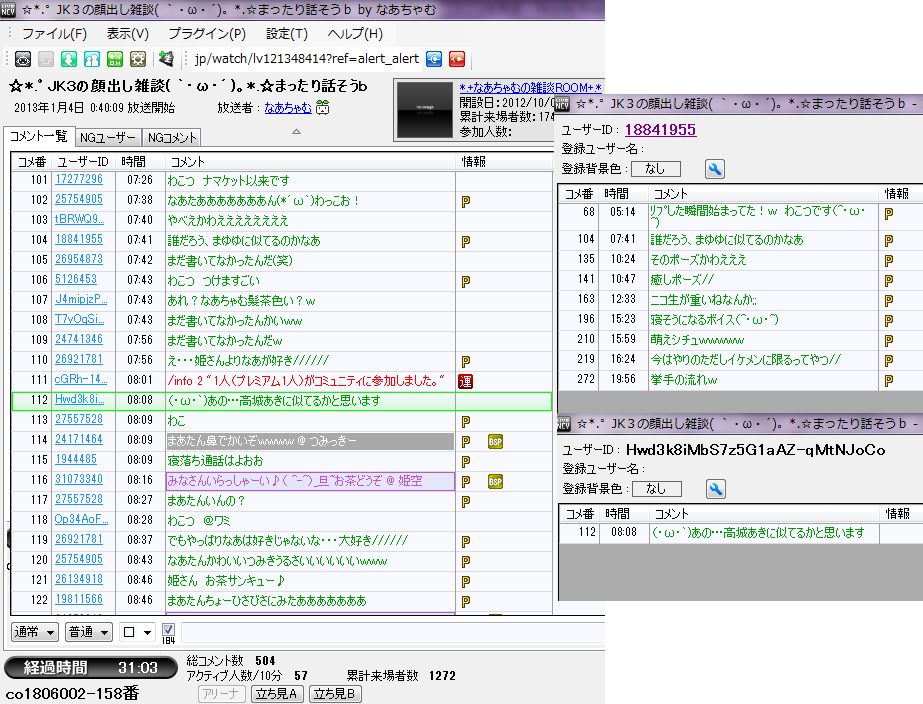Viewport: 923px width, 704px height.
Task: Click the disabled アリーナ room button
Action: click(x=221, y=694)
